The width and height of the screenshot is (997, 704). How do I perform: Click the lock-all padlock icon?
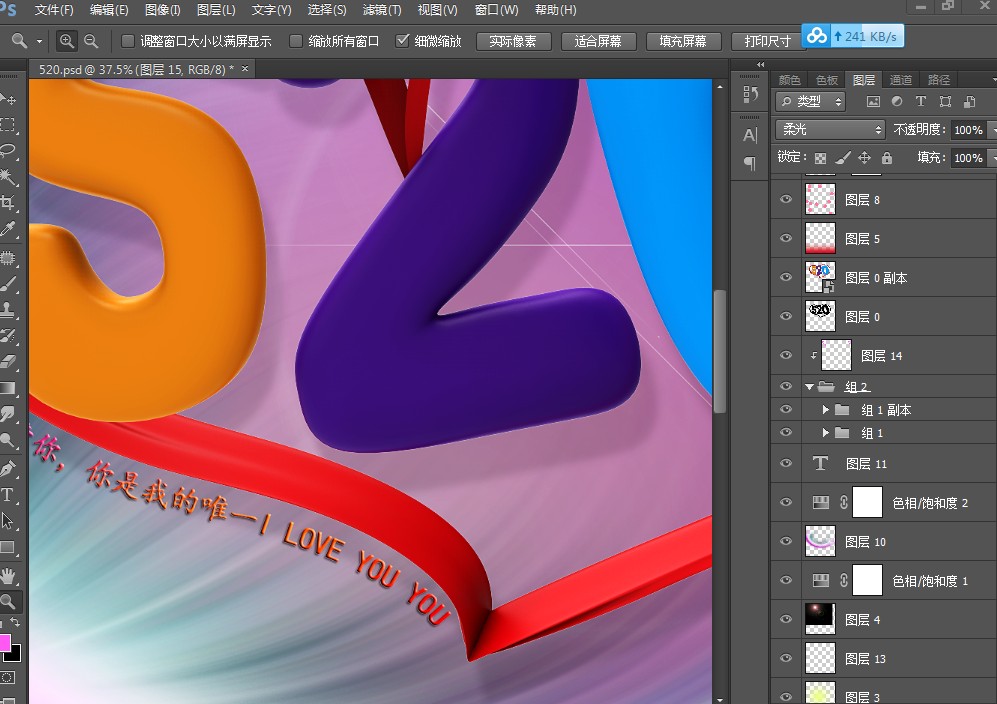coord(887,158)
